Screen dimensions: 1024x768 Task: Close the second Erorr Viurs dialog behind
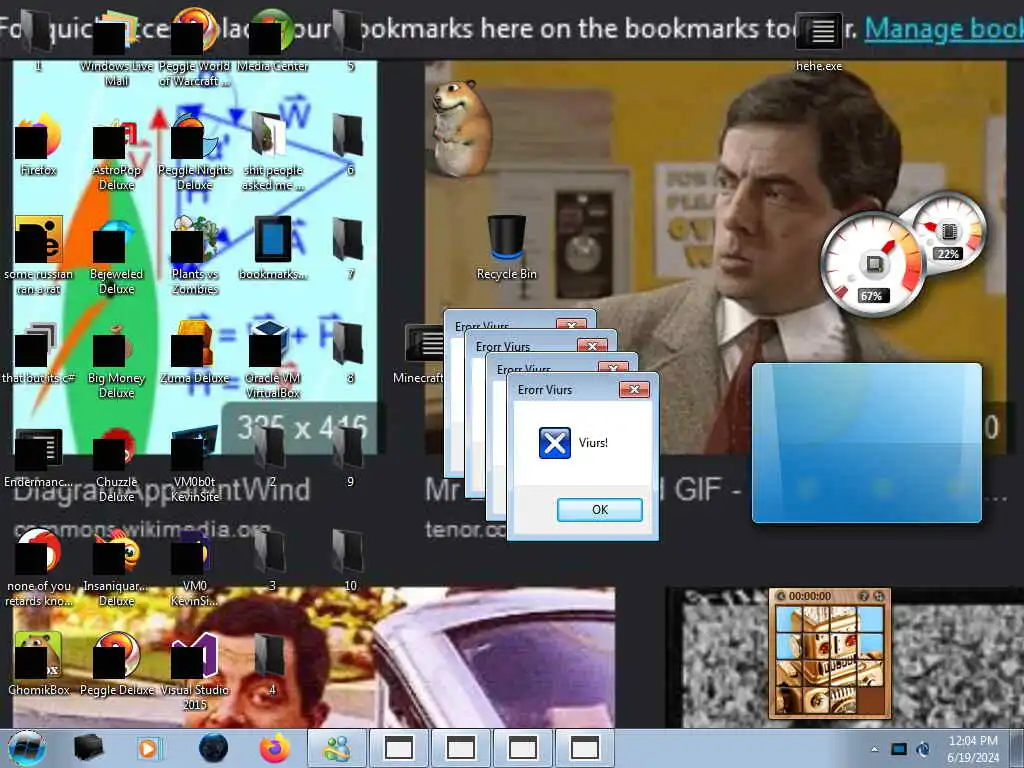coord(613,368)
